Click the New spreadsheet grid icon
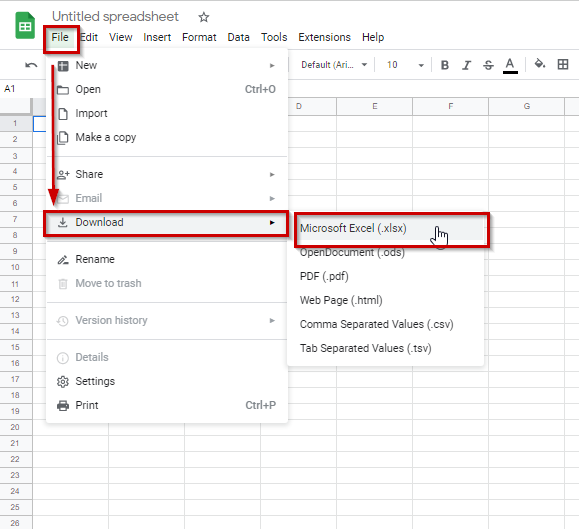 63,66
